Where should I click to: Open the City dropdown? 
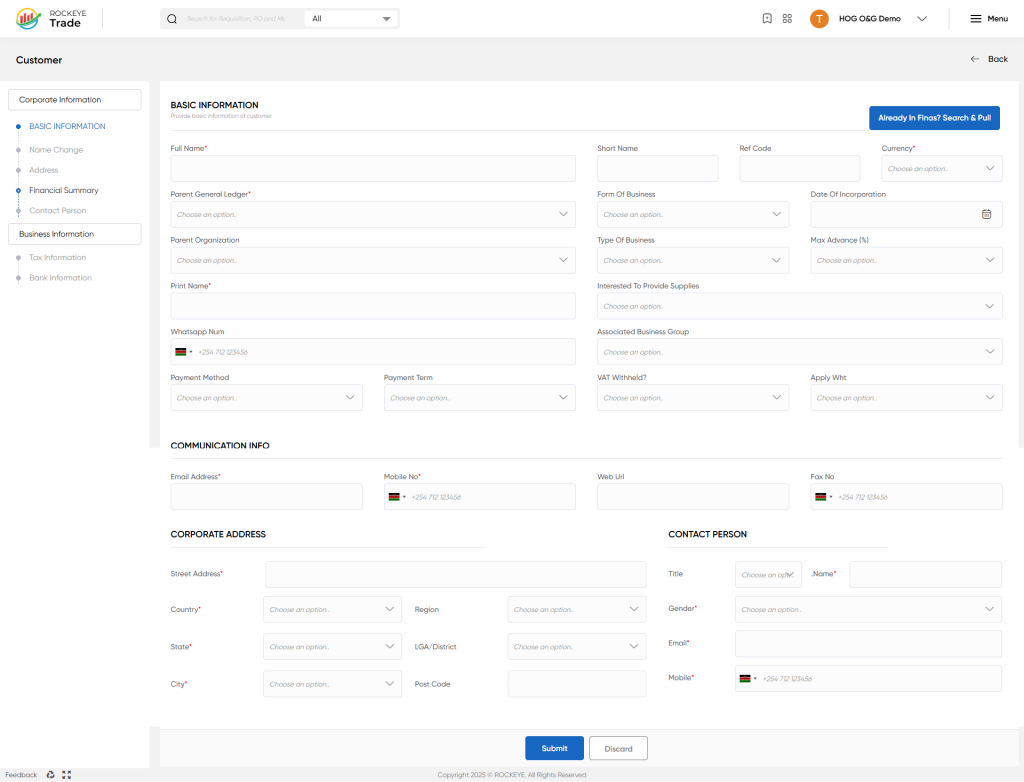click(332, 684)
